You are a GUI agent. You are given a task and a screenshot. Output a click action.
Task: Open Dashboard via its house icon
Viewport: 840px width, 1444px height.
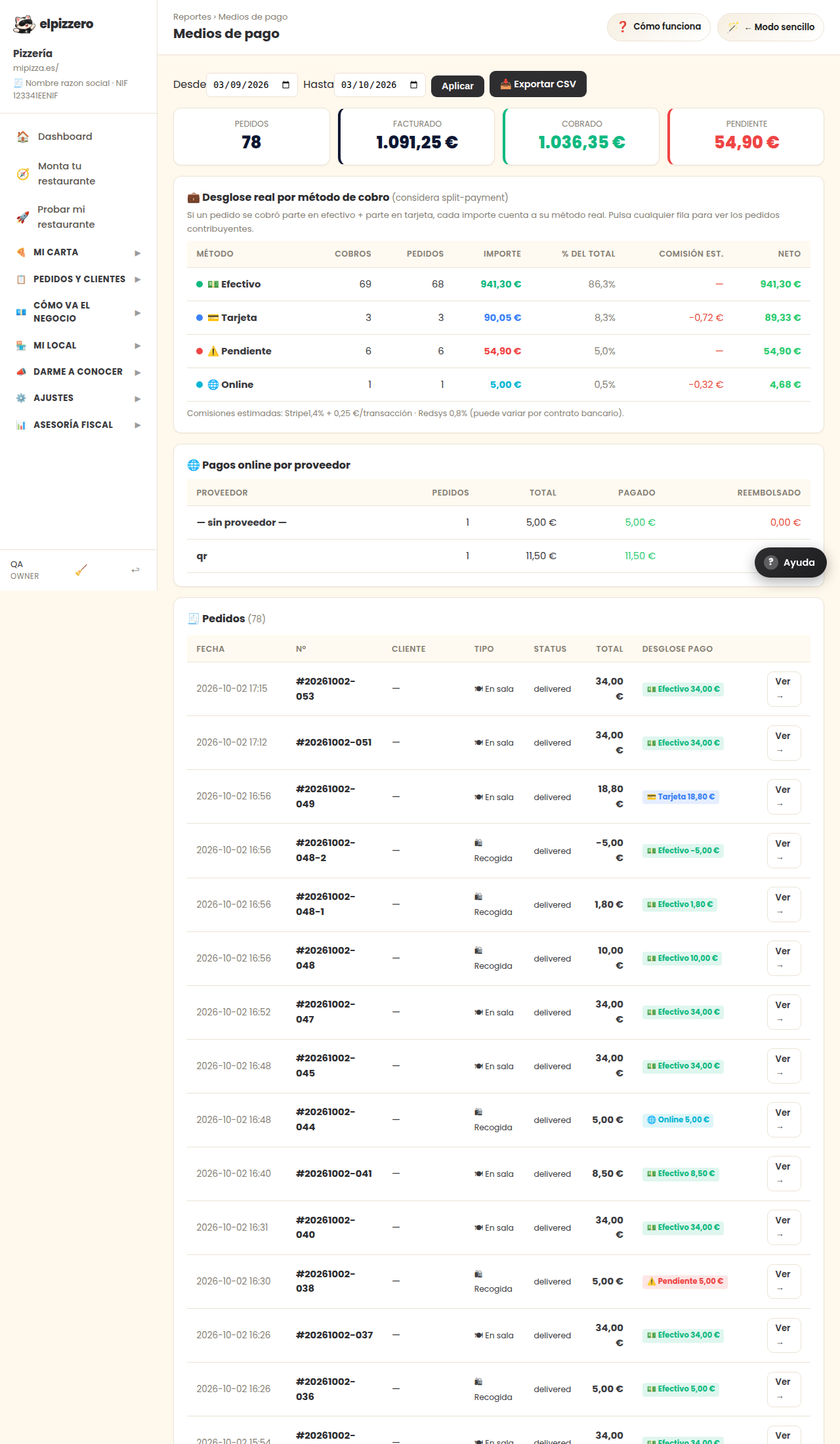click(23, 137)
